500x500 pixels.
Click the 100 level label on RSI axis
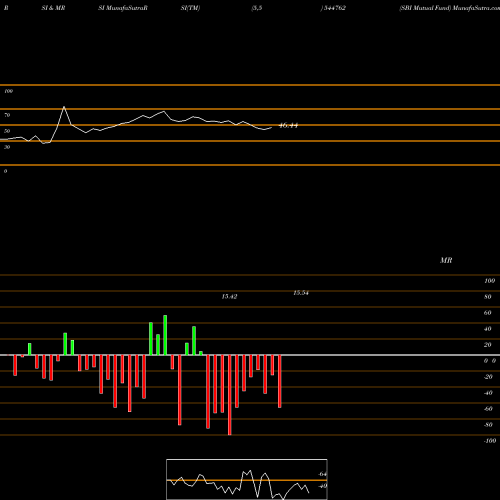tap(8, 91)
